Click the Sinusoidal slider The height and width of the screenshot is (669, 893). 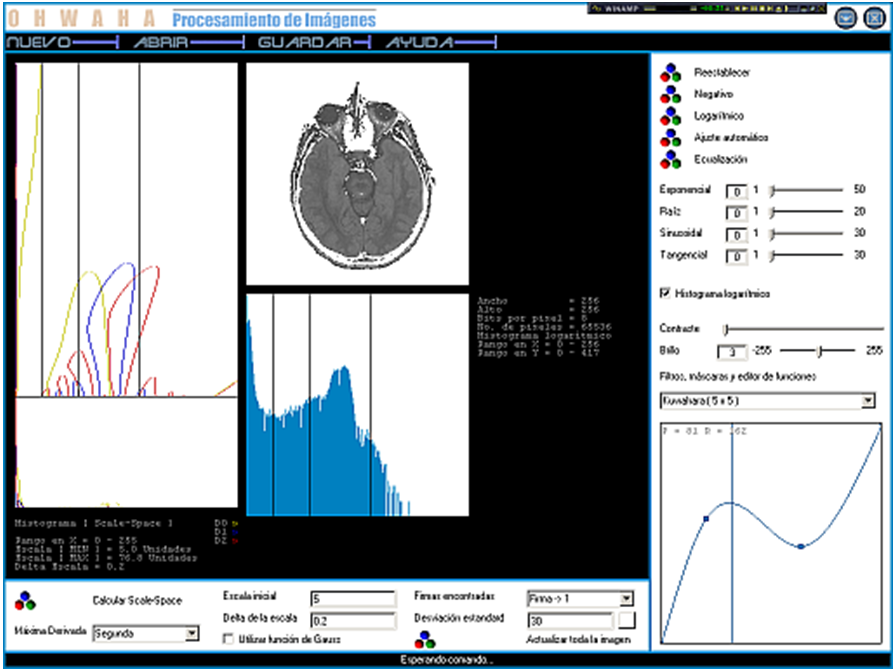pyautogui.click(x=806, y=233)
